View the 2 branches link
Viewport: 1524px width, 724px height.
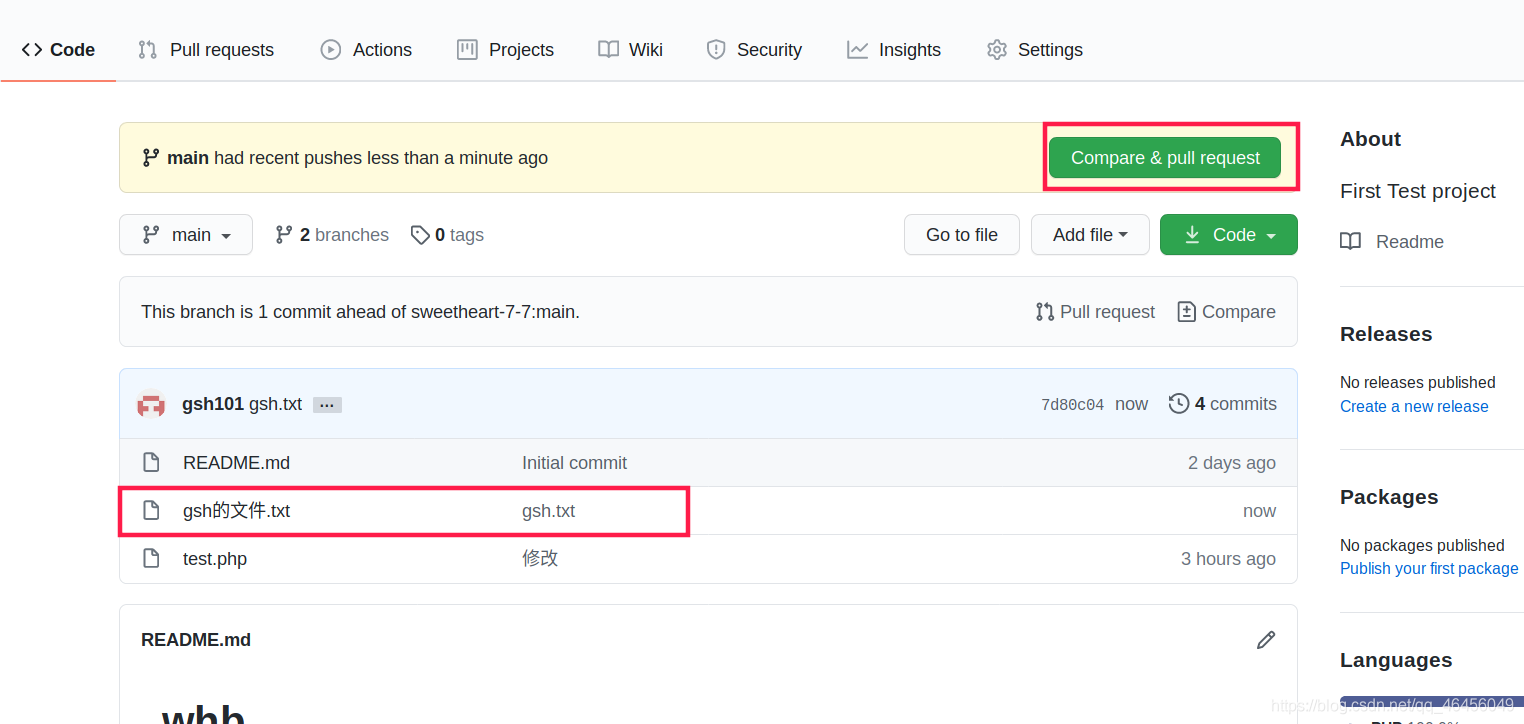click(332, 235)
